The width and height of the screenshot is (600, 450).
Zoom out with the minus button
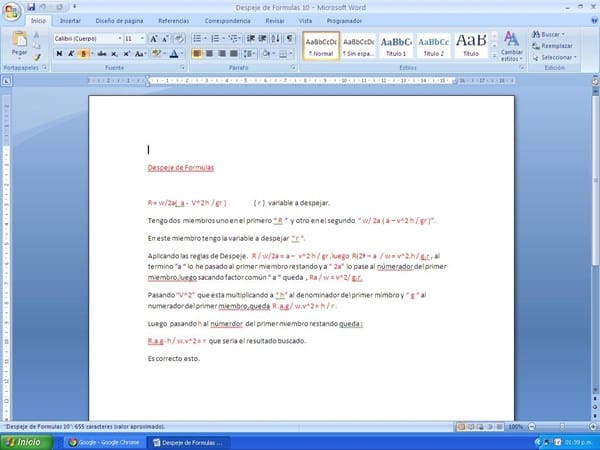532,426
